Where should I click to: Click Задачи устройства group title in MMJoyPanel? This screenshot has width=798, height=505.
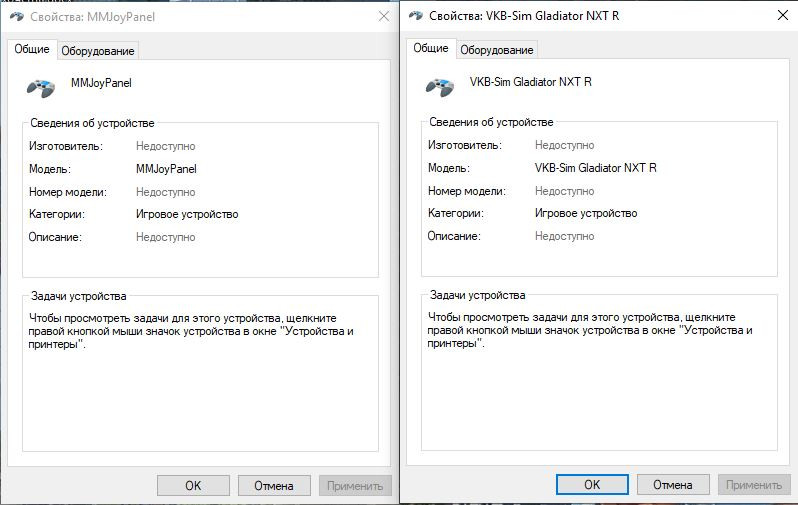[78, 296]
